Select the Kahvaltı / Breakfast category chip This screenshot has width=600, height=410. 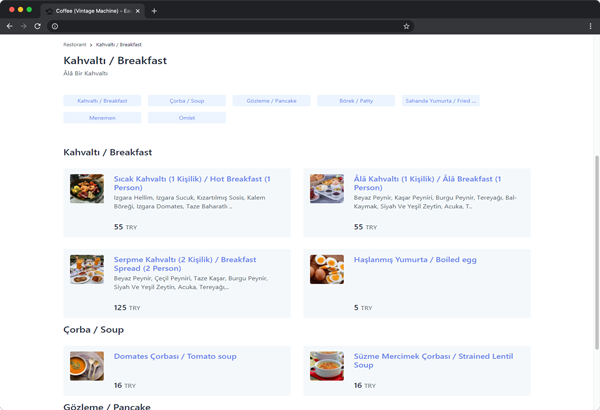102,101
